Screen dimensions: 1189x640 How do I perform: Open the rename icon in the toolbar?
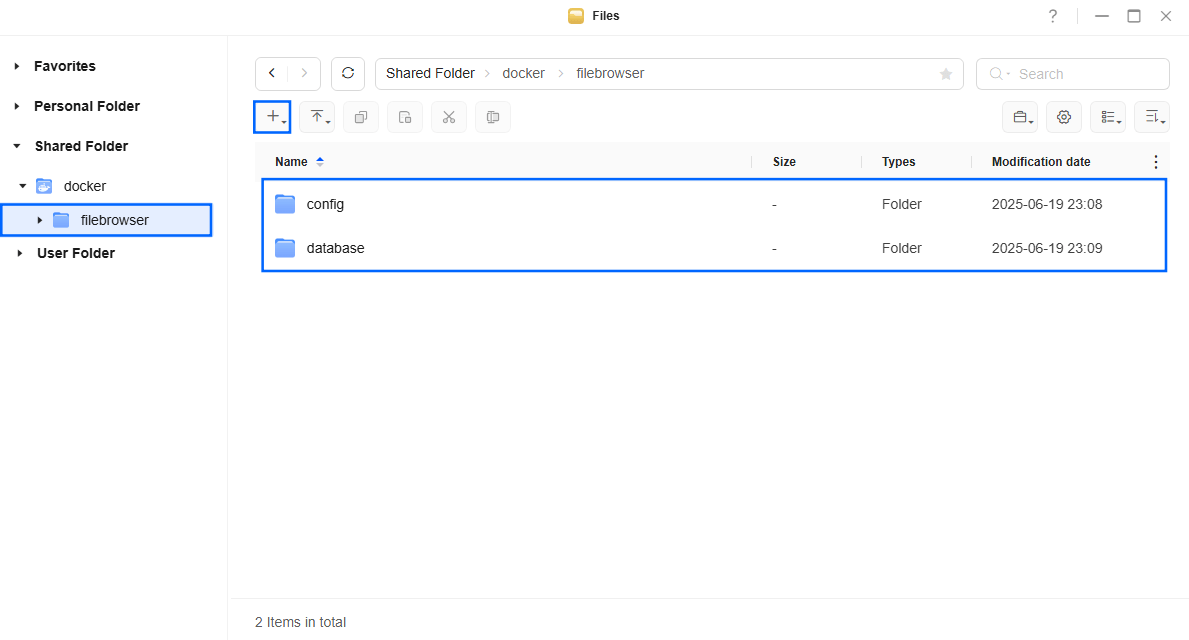click(x=493, y=118)
